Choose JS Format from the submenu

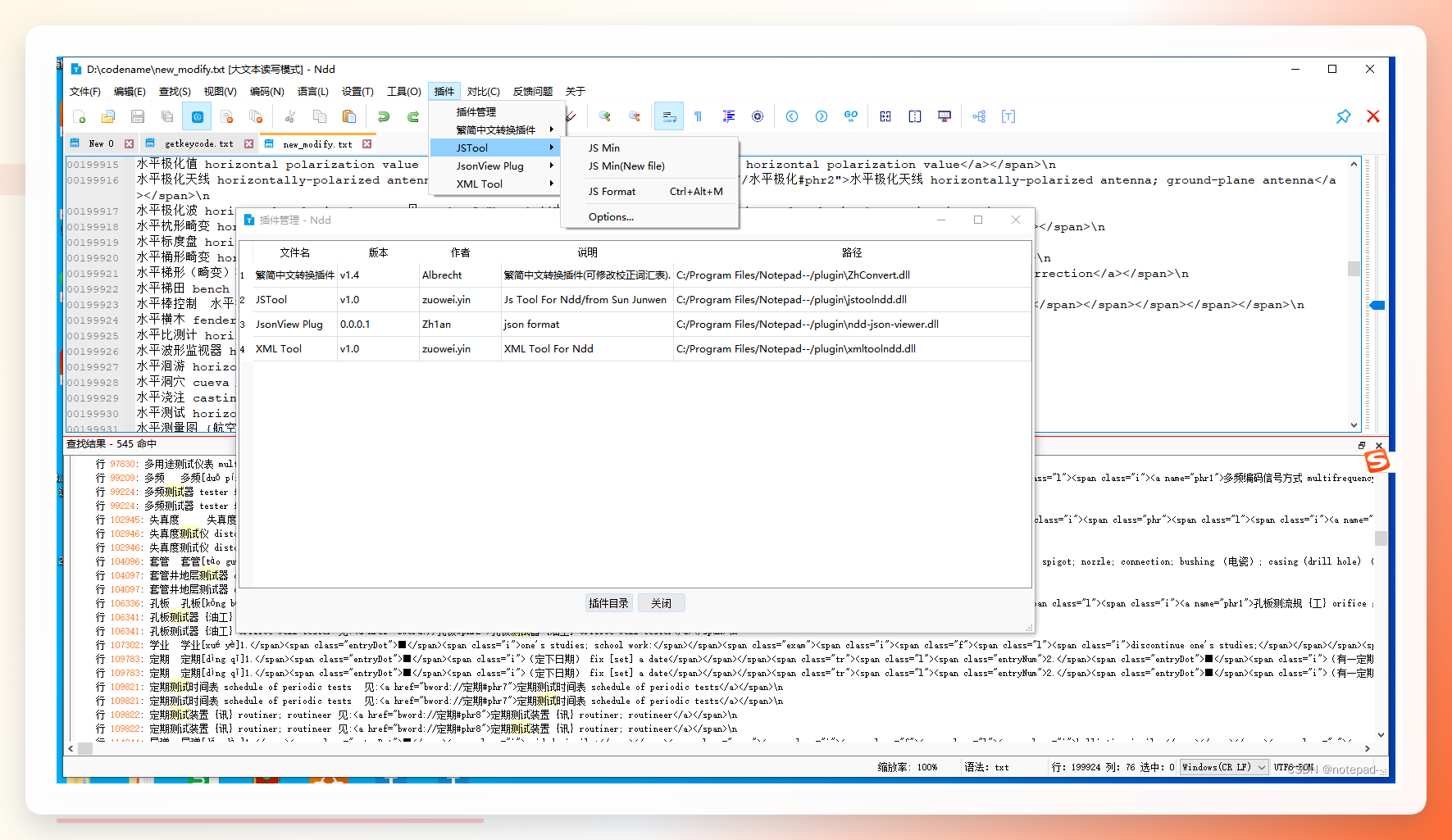pos(649,192)
